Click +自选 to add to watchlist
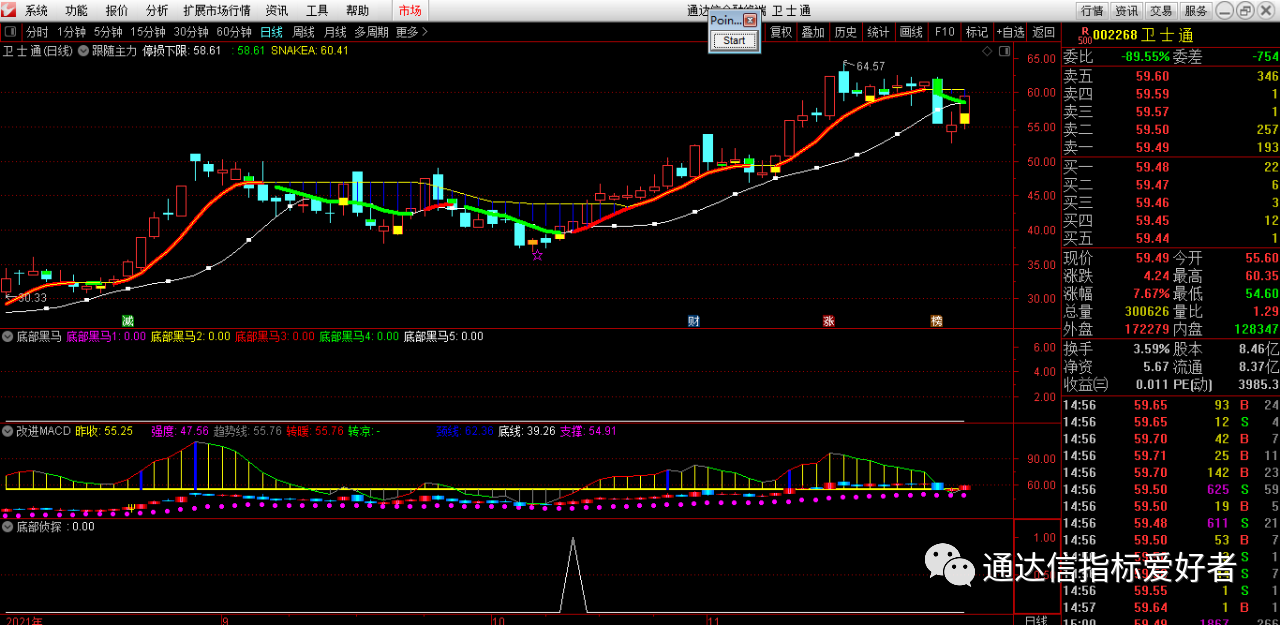 pyautogui.click(x=1010, y=32)
